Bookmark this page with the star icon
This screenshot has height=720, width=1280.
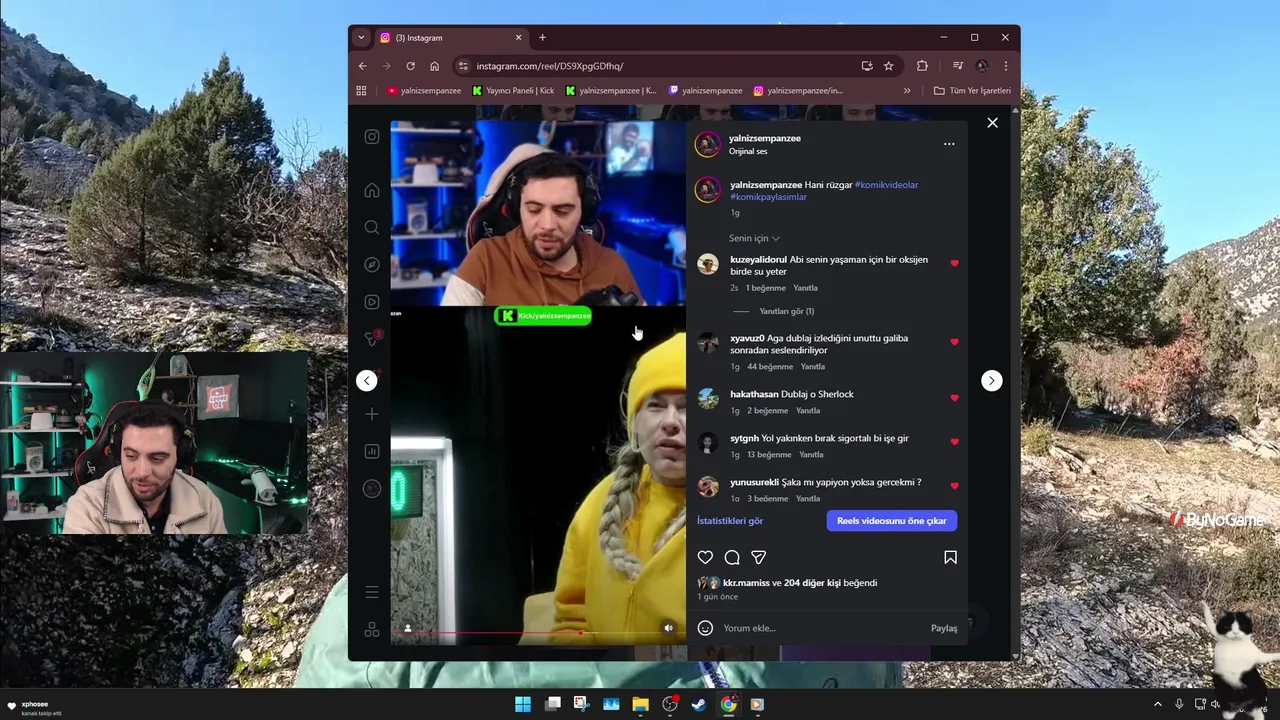(x=888, y=66)
